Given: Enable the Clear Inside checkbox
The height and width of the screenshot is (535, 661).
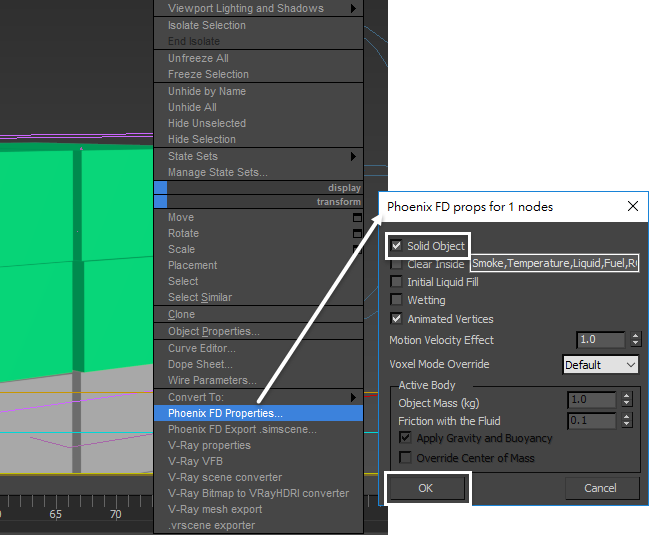Looking at the screenshot, I should (x=396, y=264).
